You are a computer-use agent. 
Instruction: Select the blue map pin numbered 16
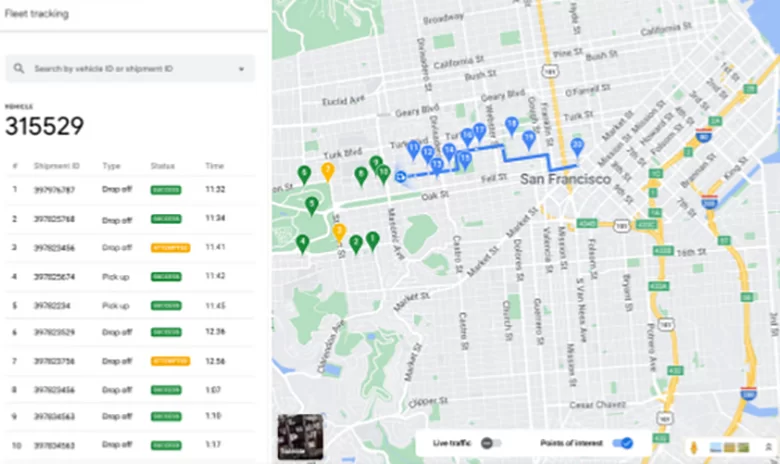(x=467, y=137)
